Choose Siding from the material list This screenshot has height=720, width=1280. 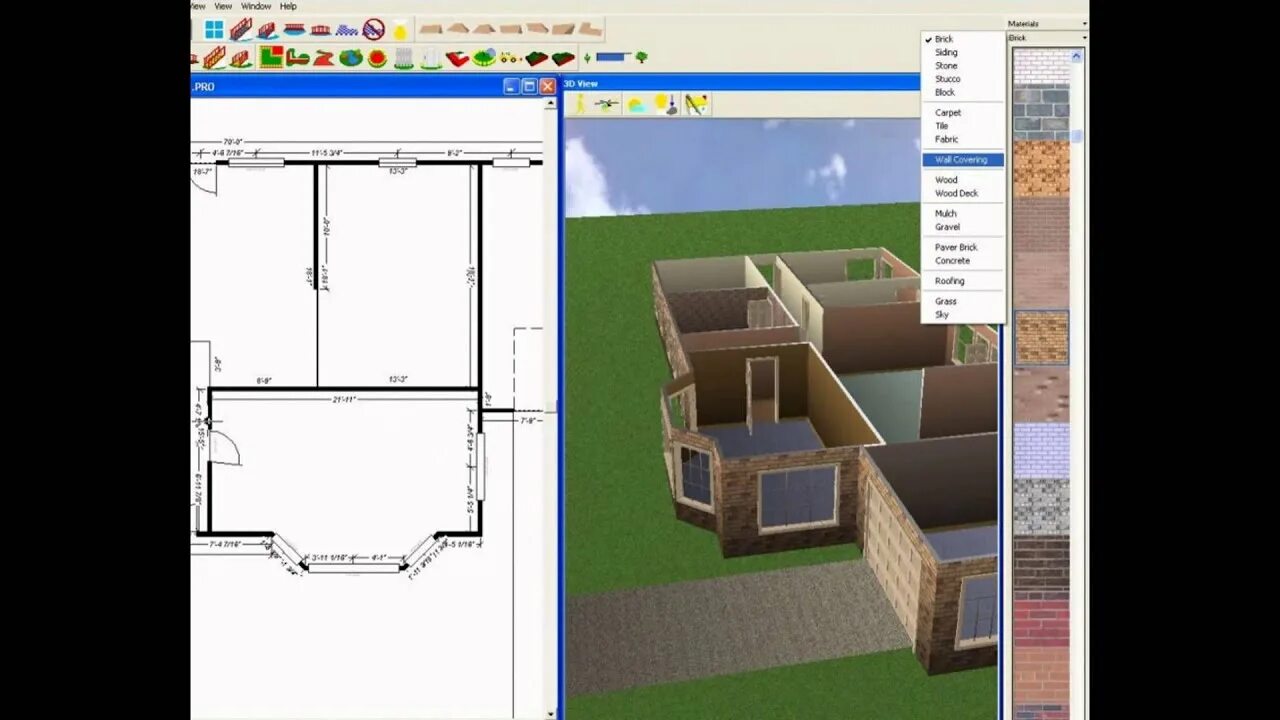click(946, 52)
